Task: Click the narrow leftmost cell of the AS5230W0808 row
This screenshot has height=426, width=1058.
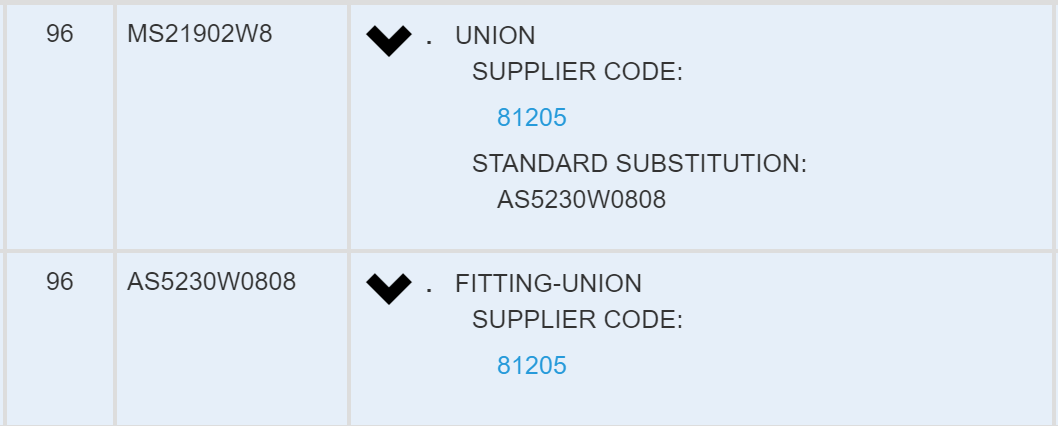Action: [3, 338]
